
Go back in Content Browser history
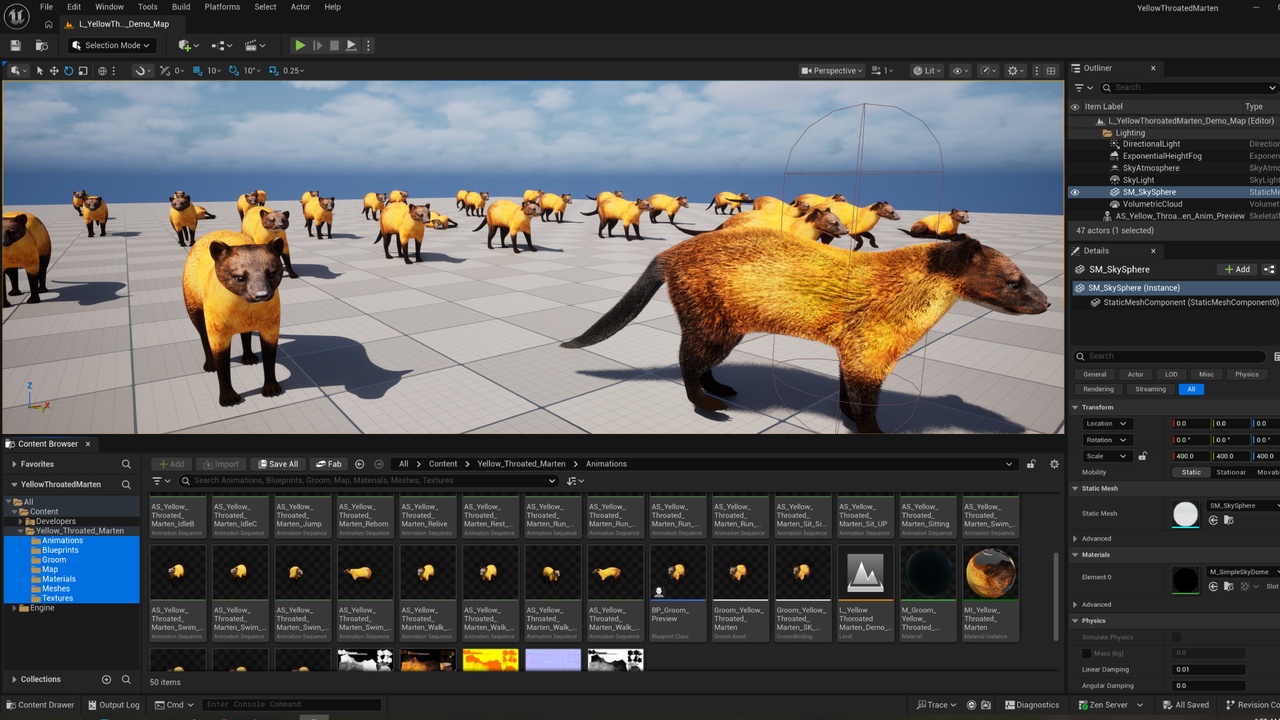360,464
